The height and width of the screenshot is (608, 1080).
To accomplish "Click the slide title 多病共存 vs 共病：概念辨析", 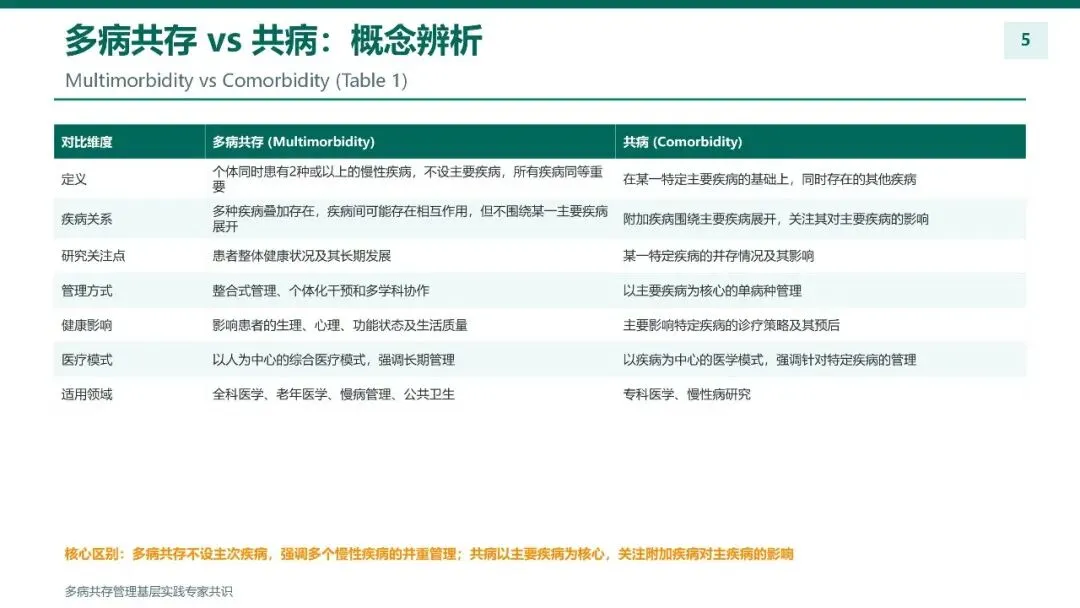I will click(273, 41).
